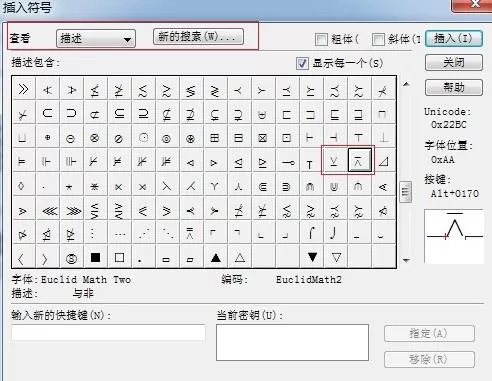Pick the squared times ⊠ symbol
Image resolution: width=492 pixels, height=381 pixels.
tap(263, 138)
